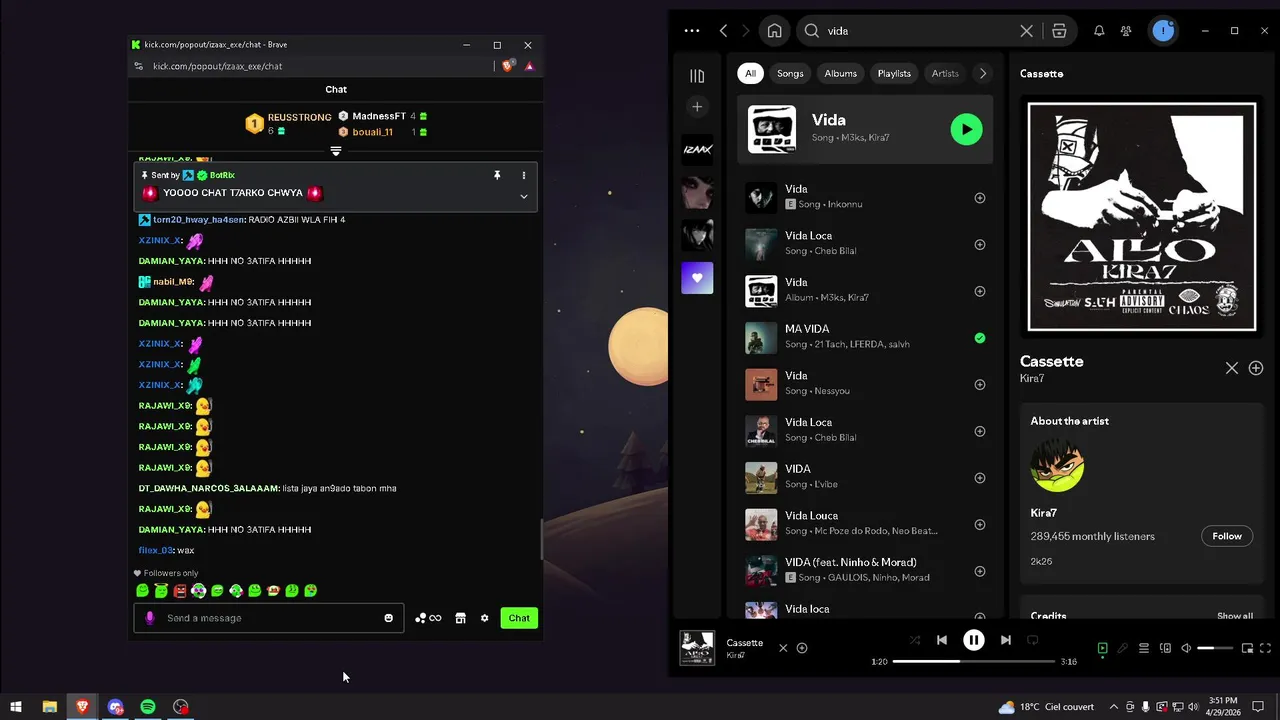Click the Send a message field
1280x720 pixels.
click(269, 618)
